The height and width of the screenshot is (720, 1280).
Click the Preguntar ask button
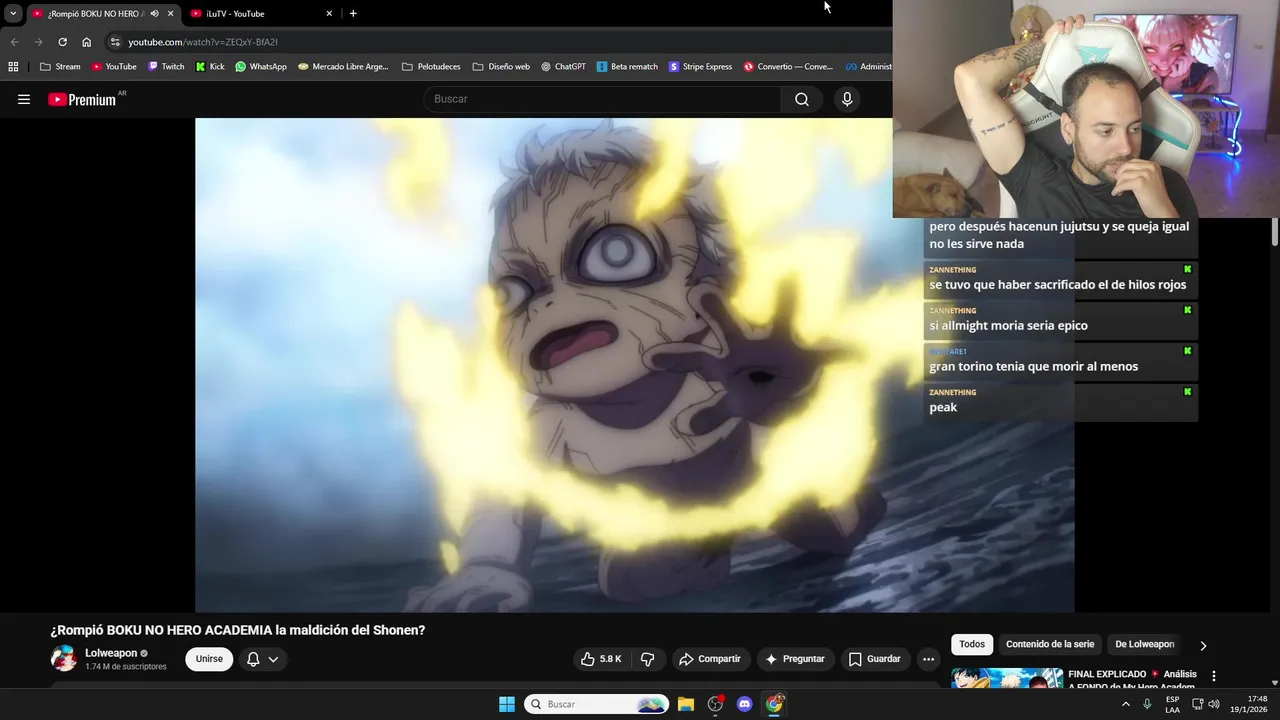click(795, 659)
